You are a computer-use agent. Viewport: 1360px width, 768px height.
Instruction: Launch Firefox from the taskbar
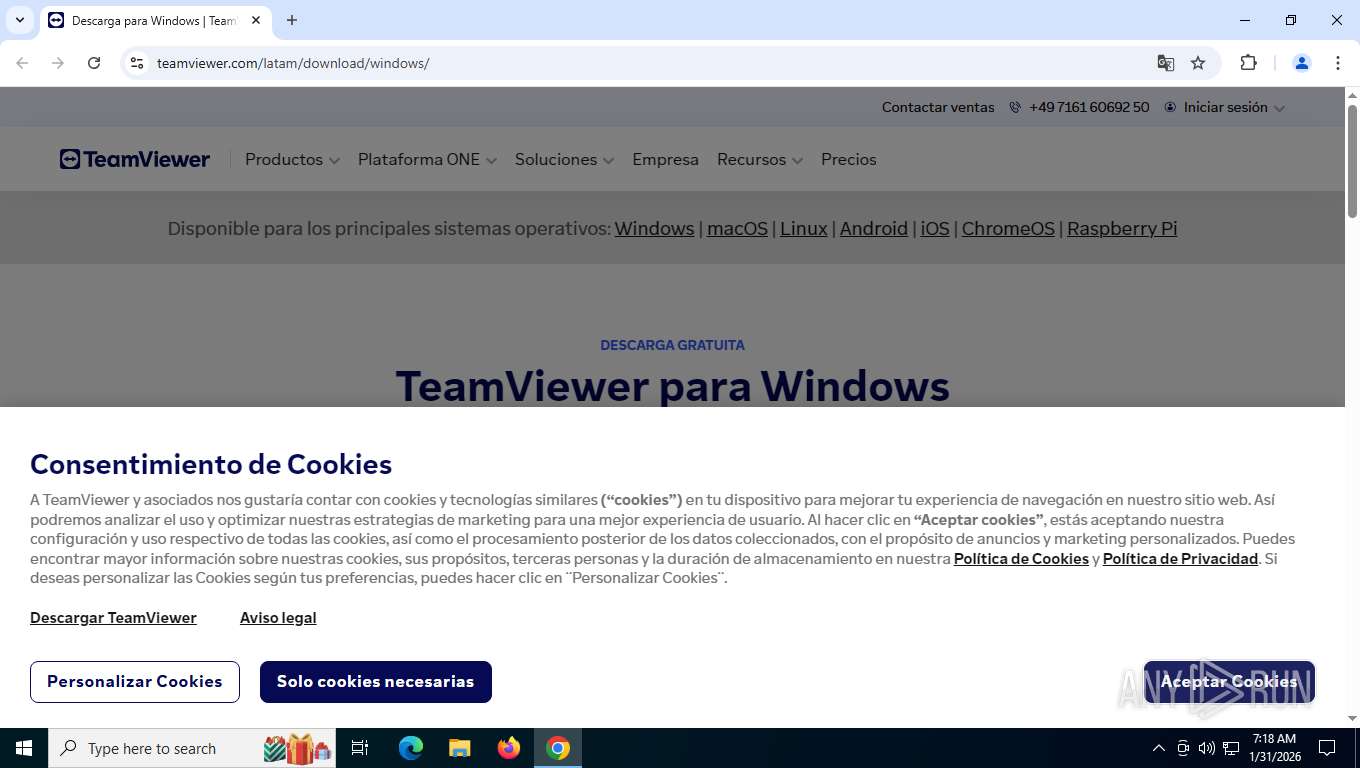pos(509,748)
